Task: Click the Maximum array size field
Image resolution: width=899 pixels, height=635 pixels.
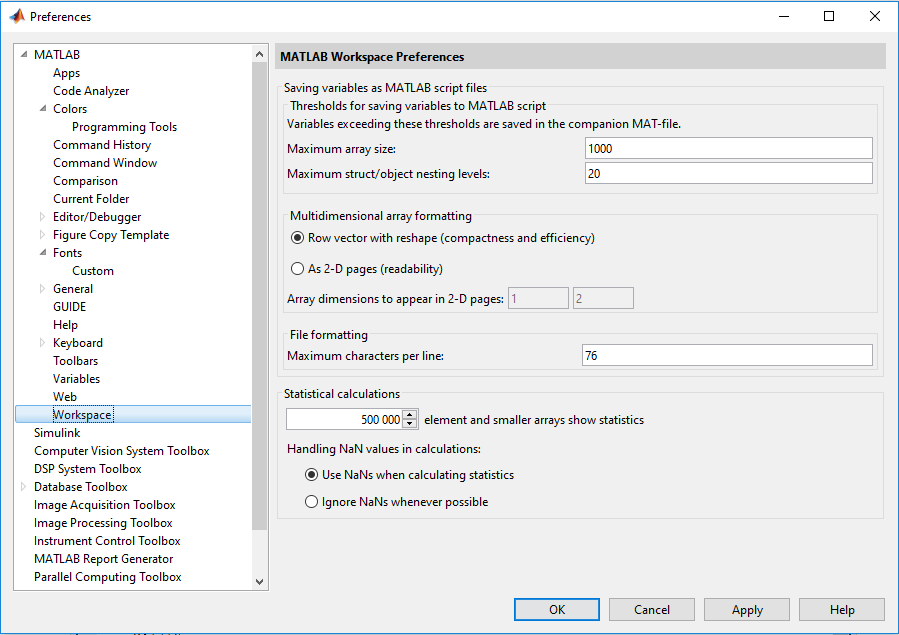Action: pyautogui.click(x=729, y=148)
